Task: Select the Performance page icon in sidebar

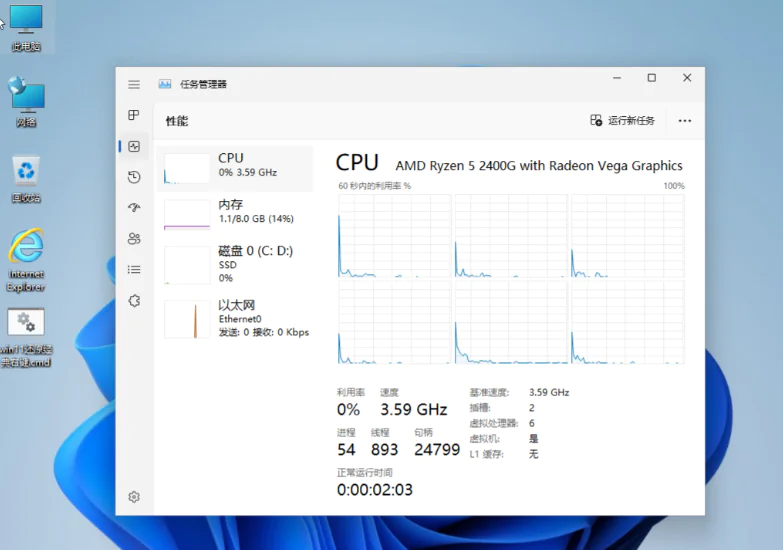Action: 134,146
